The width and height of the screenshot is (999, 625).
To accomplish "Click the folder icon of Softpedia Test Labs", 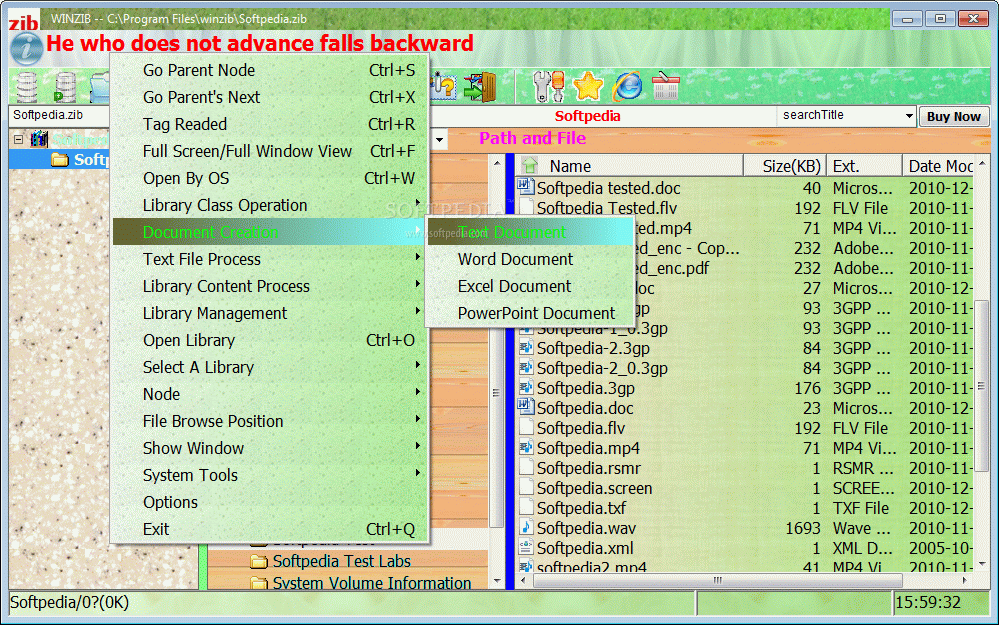I will (259, 561).
